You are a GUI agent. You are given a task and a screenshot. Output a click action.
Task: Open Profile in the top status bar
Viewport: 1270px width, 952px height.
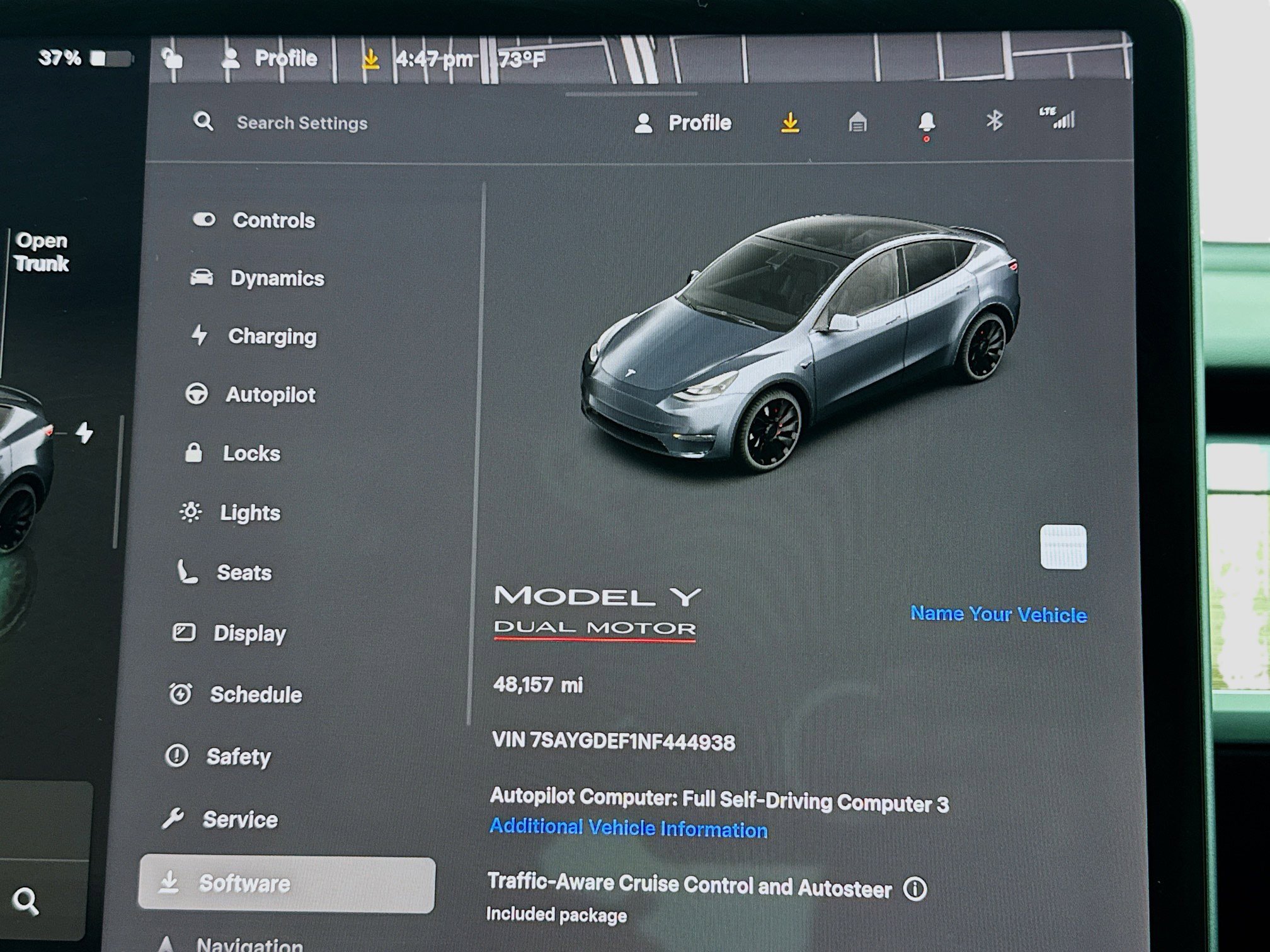[x=270, y=59]
